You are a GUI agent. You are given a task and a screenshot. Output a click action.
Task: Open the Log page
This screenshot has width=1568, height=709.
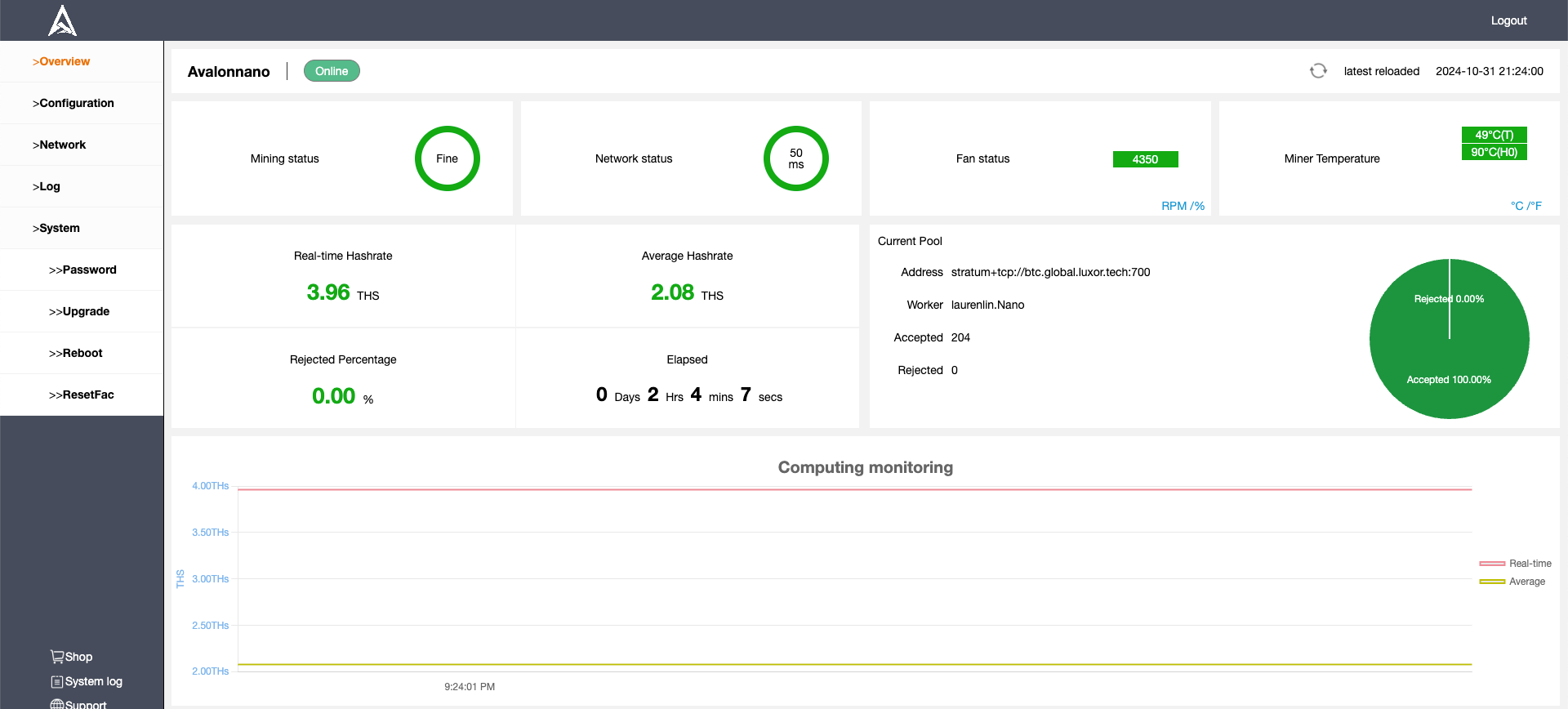click(82, 186)
